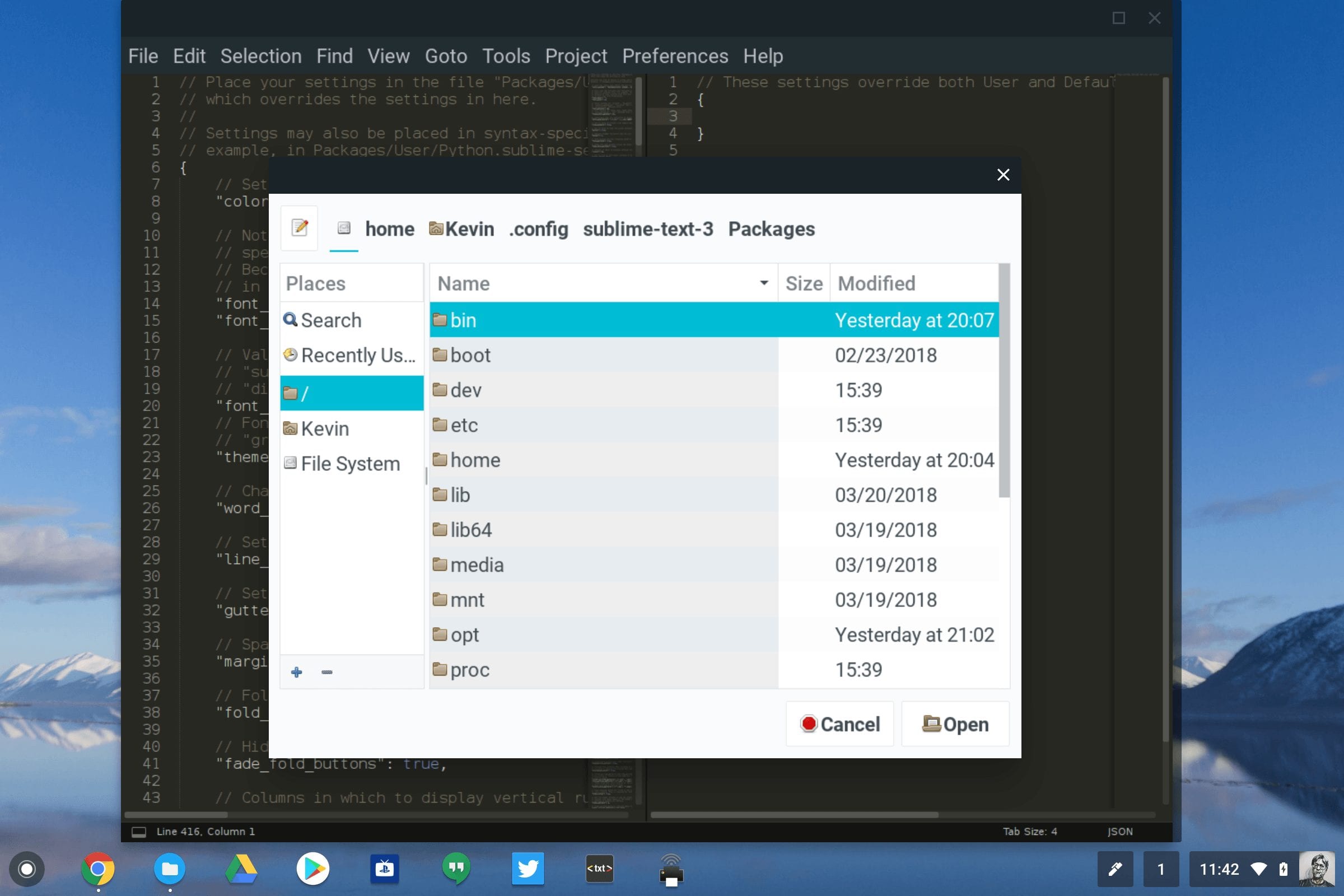Select the bin folder row
Screen dimensions: 1344x896
(x=715, y=320)
